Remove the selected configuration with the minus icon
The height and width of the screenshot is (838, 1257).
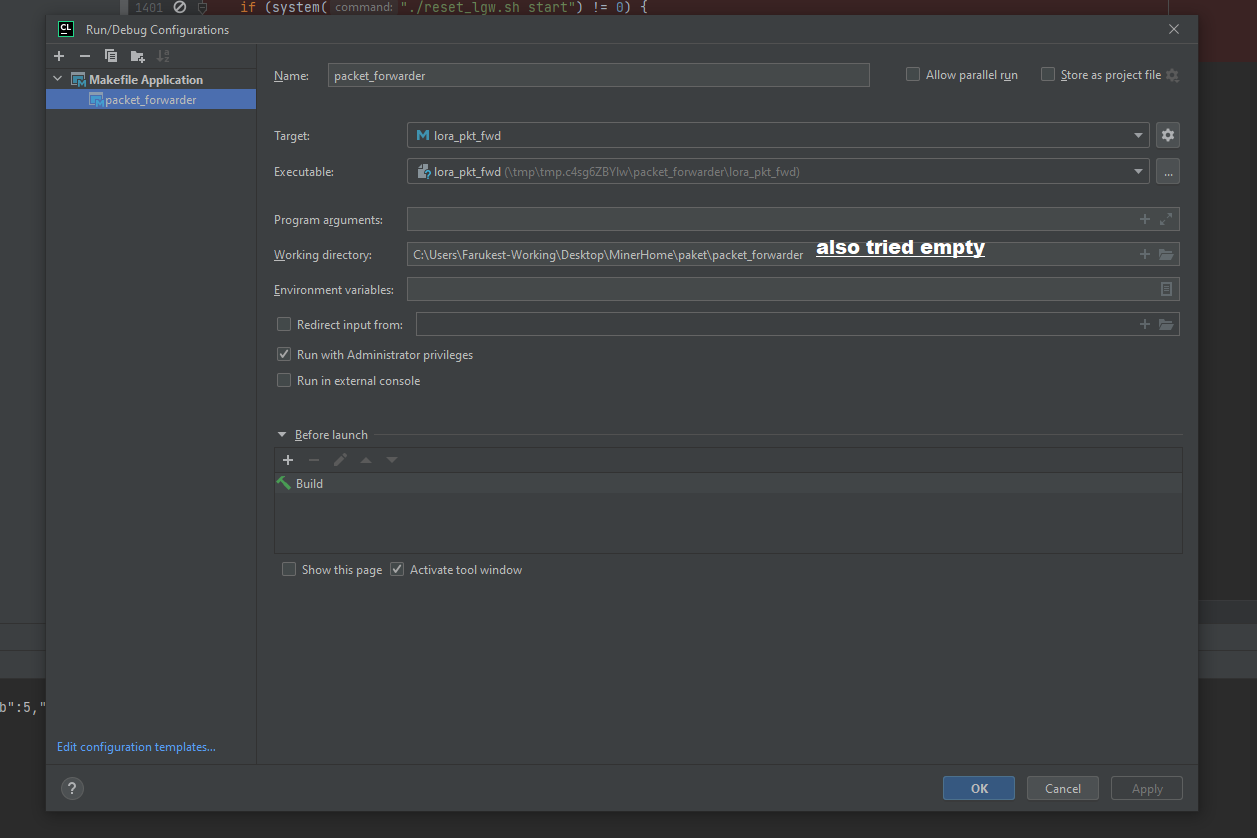pos(85,56)
